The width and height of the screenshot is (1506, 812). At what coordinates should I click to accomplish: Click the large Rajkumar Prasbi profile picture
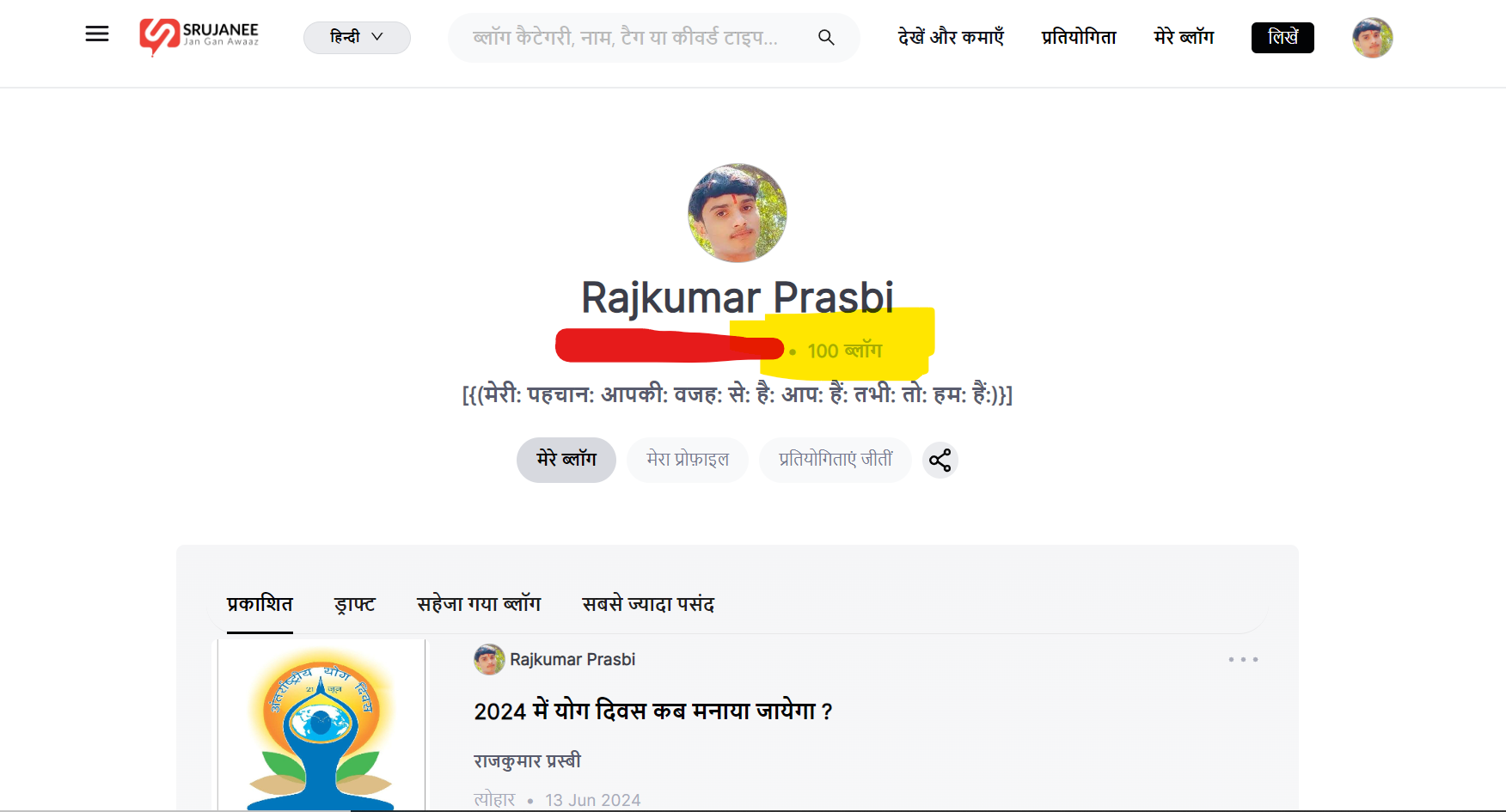pos(738,213)
